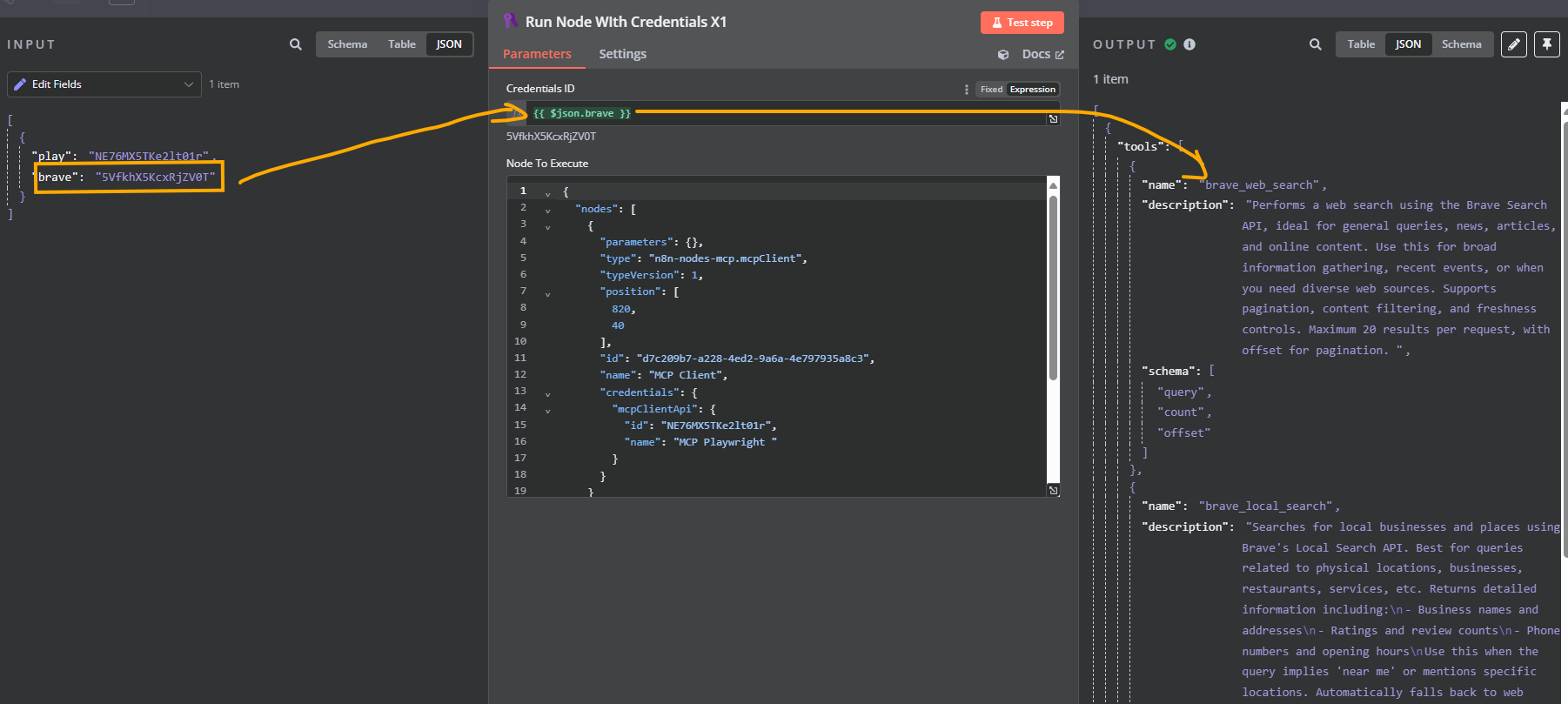Collapse the "nodes" array on line 2
Image resolution: width=1568 pixels, height=704 pixels.
[547, 211]
